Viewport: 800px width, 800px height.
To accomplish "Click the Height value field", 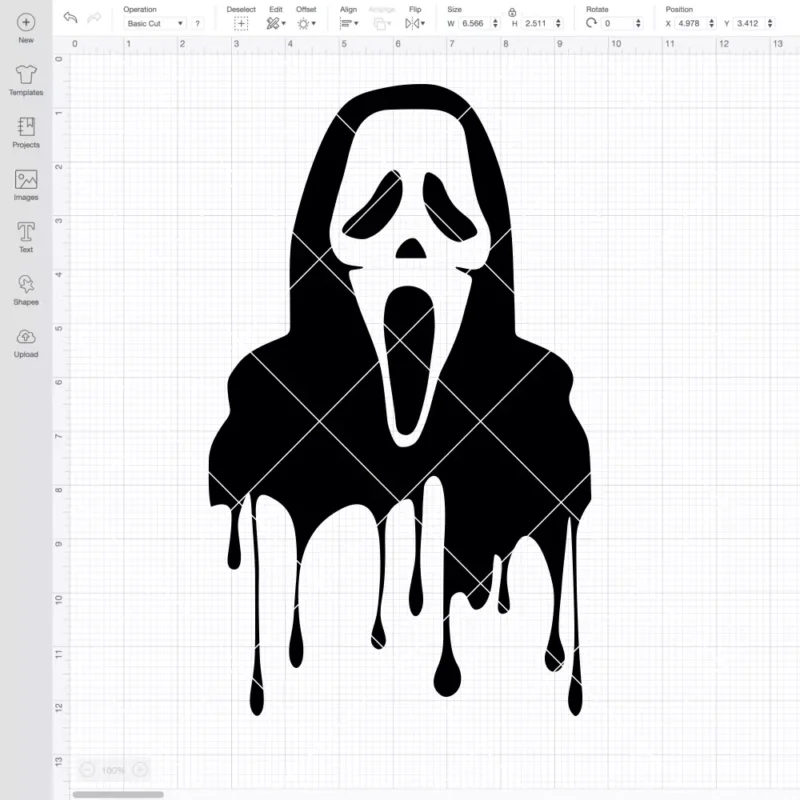I will click(x=537, y=23).
